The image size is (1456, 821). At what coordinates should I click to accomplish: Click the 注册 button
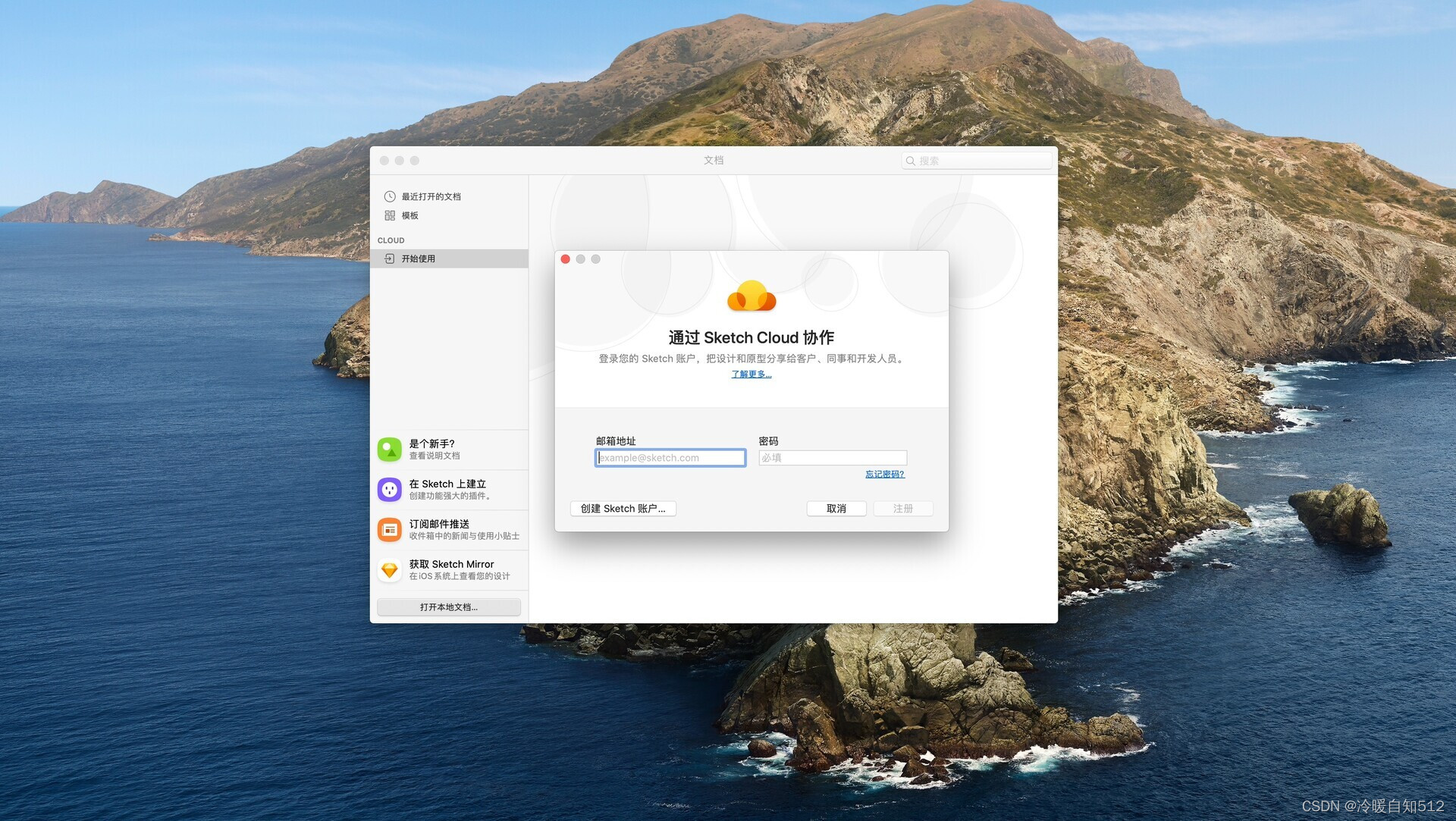903,509
